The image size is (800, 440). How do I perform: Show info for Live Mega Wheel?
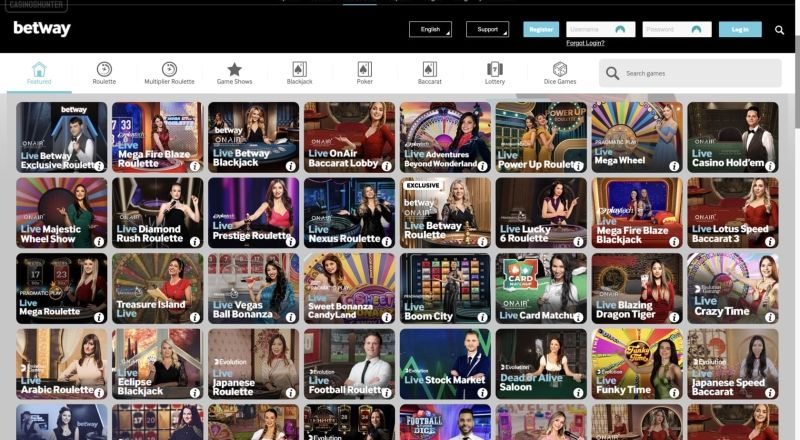click(x=674, y=166)
